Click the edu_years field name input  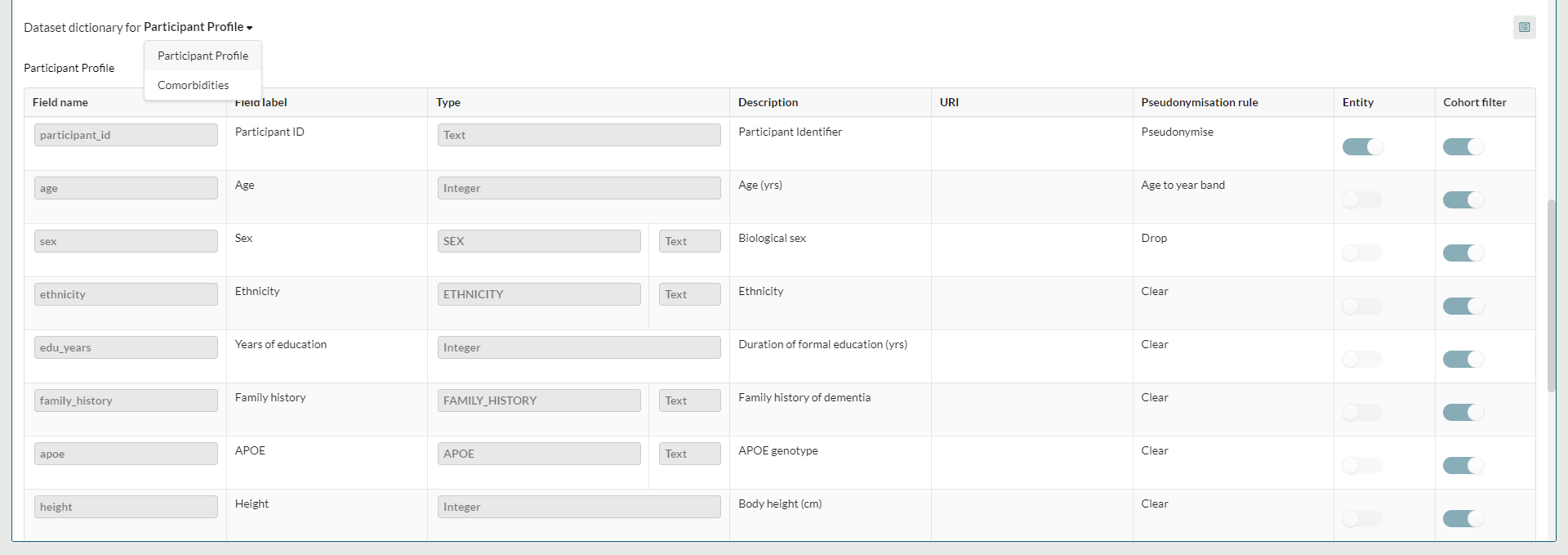(x=126, y=347)
